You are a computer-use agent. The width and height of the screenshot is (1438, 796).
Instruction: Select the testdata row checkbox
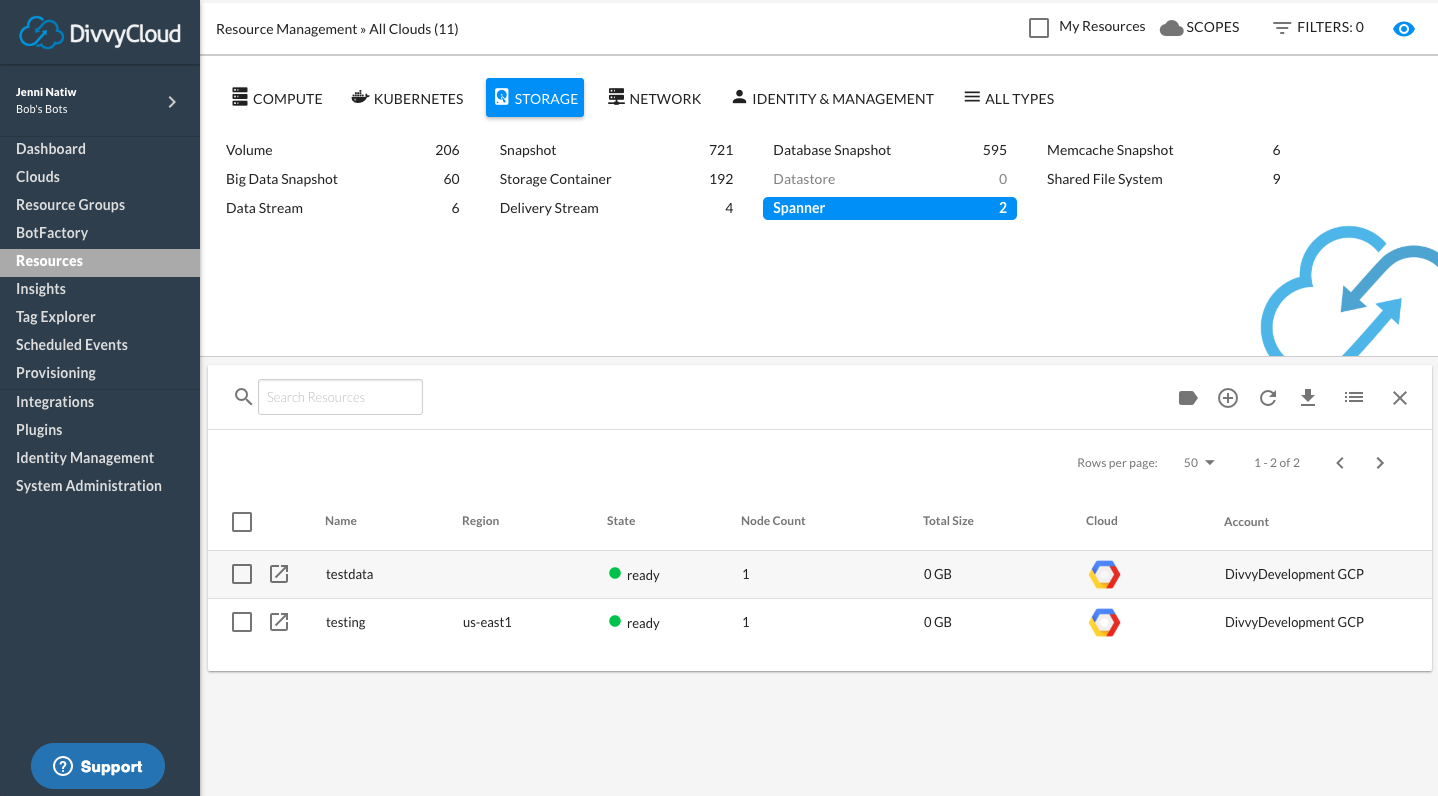pos(242,574)
